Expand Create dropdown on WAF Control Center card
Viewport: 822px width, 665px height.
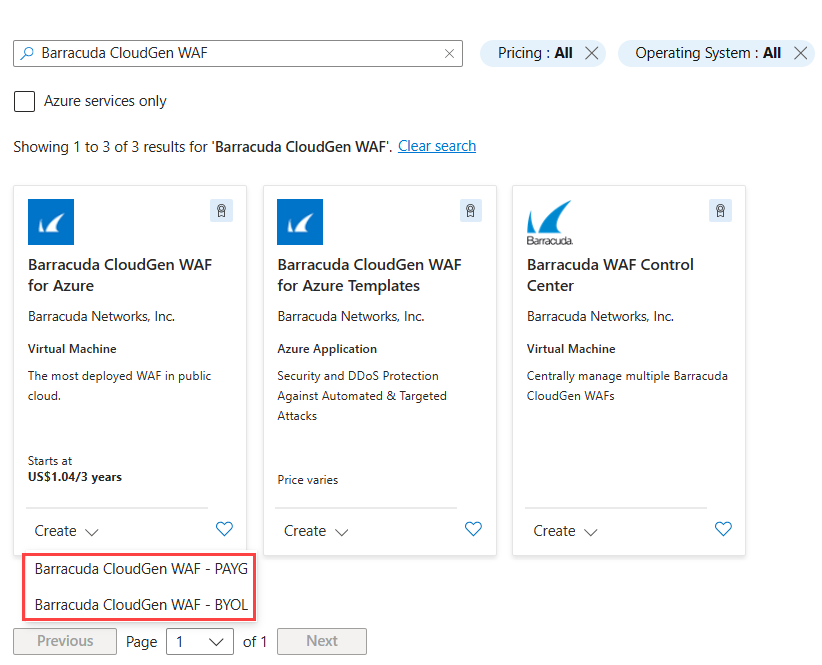565,531
